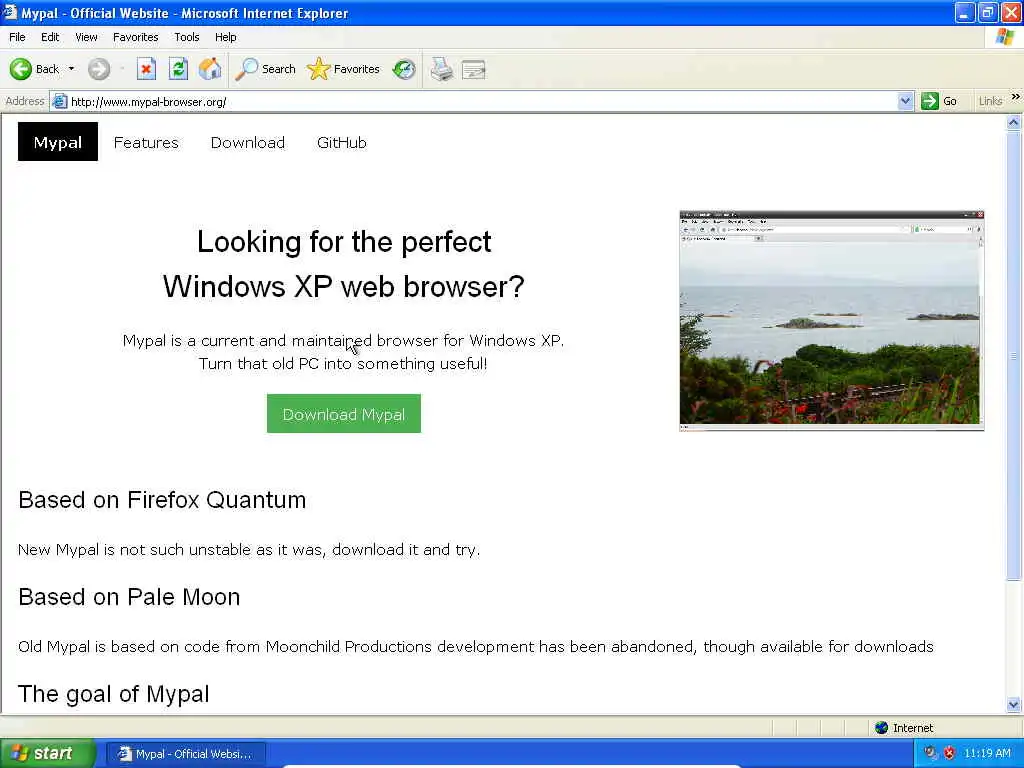
Task: Open the Download nav link
Action: (x=248, y=142)
